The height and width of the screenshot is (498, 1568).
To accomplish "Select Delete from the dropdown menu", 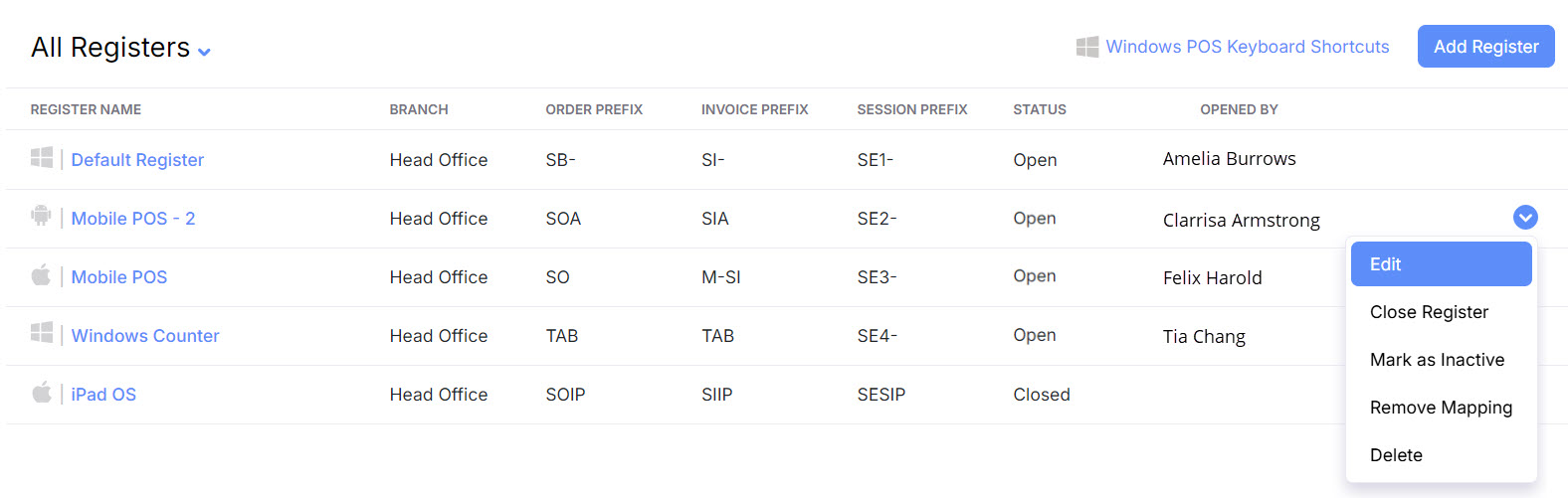I will click(1396, 455).
